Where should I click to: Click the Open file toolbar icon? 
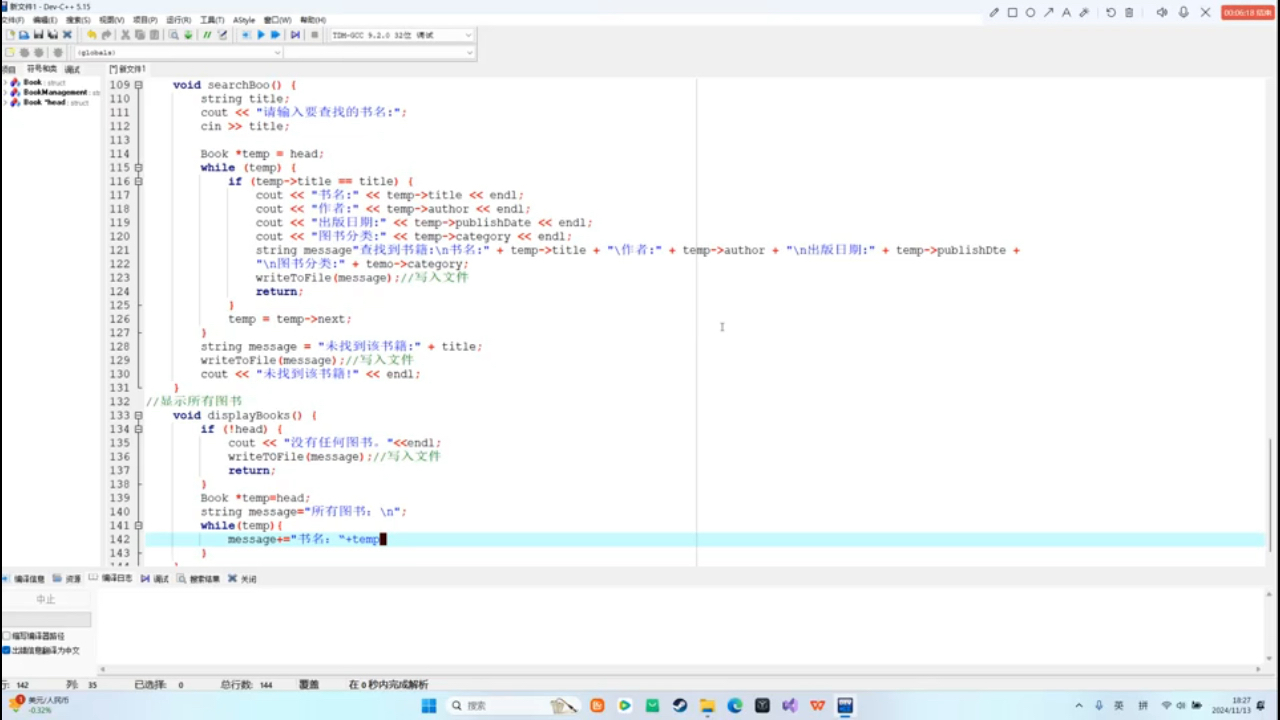(x=24, y=35)
